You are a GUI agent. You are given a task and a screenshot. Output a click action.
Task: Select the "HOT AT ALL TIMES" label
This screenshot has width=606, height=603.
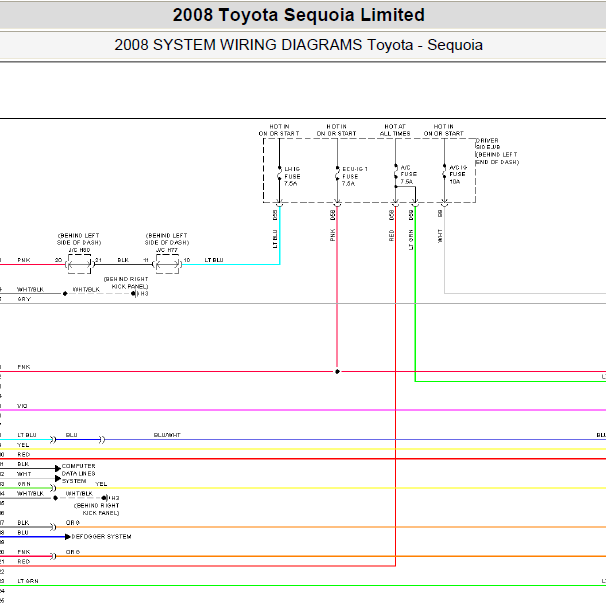click(x=395, y=130)
